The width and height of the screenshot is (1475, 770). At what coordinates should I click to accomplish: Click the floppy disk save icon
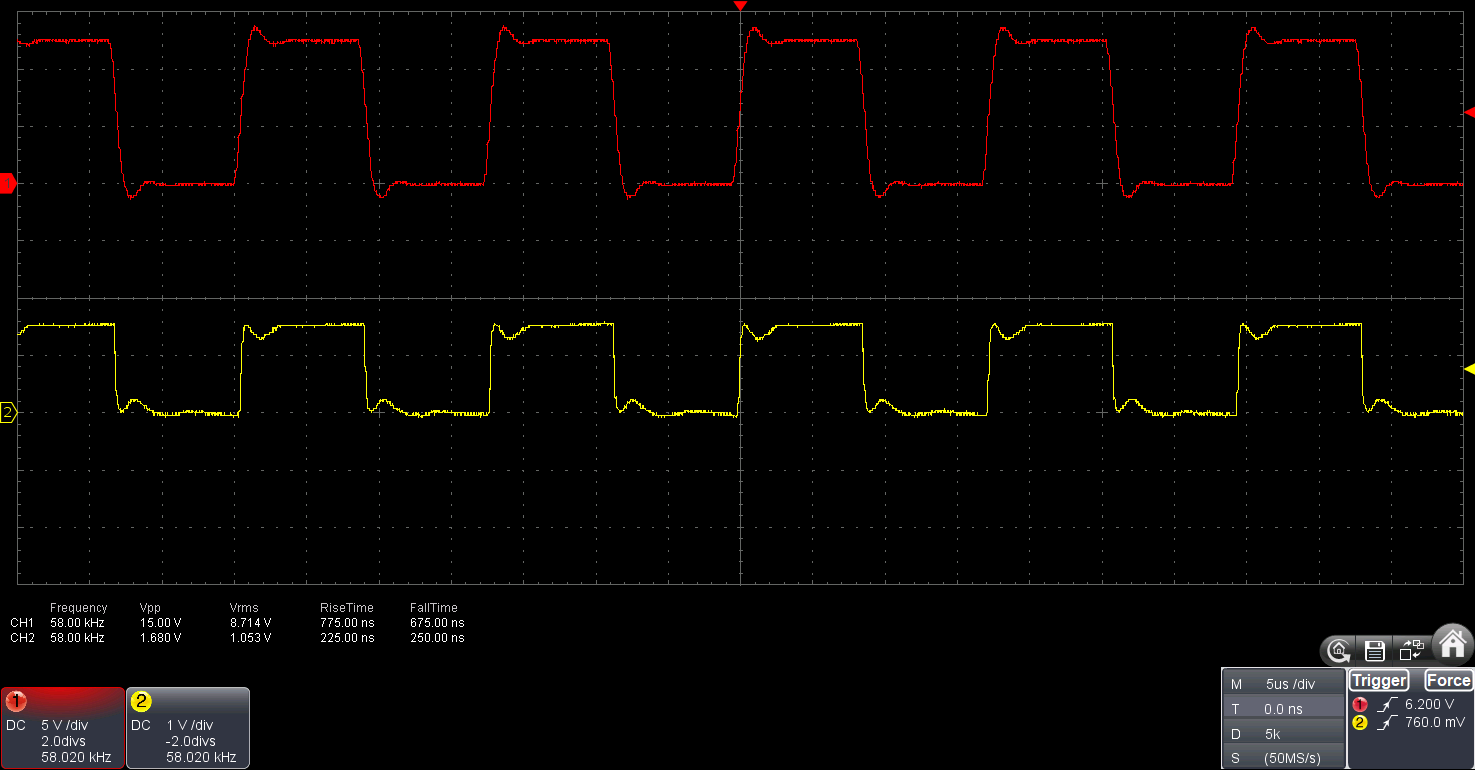[x=1374, y=651]
